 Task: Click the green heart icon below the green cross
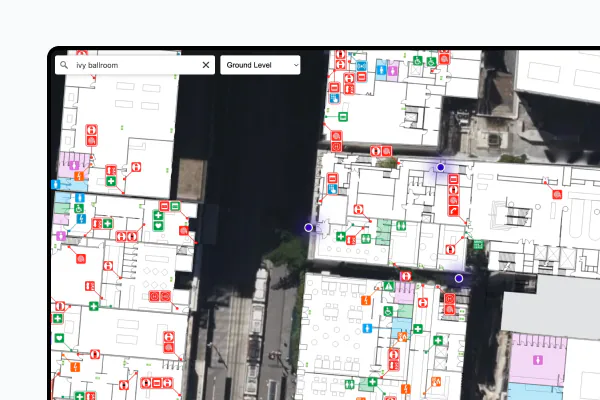tap(158, 226)
